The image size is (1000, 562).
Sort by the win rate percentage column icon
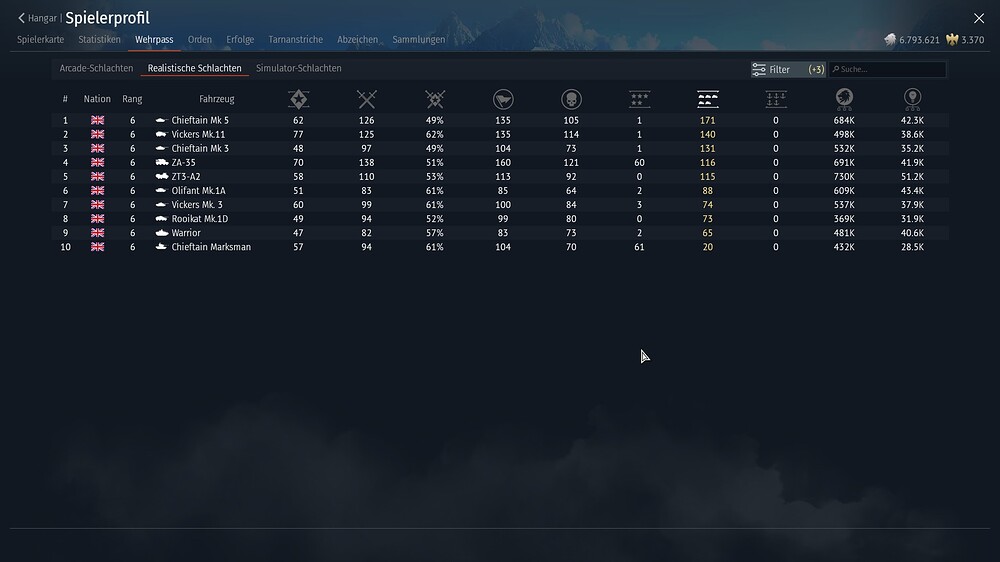pos(435,99)
